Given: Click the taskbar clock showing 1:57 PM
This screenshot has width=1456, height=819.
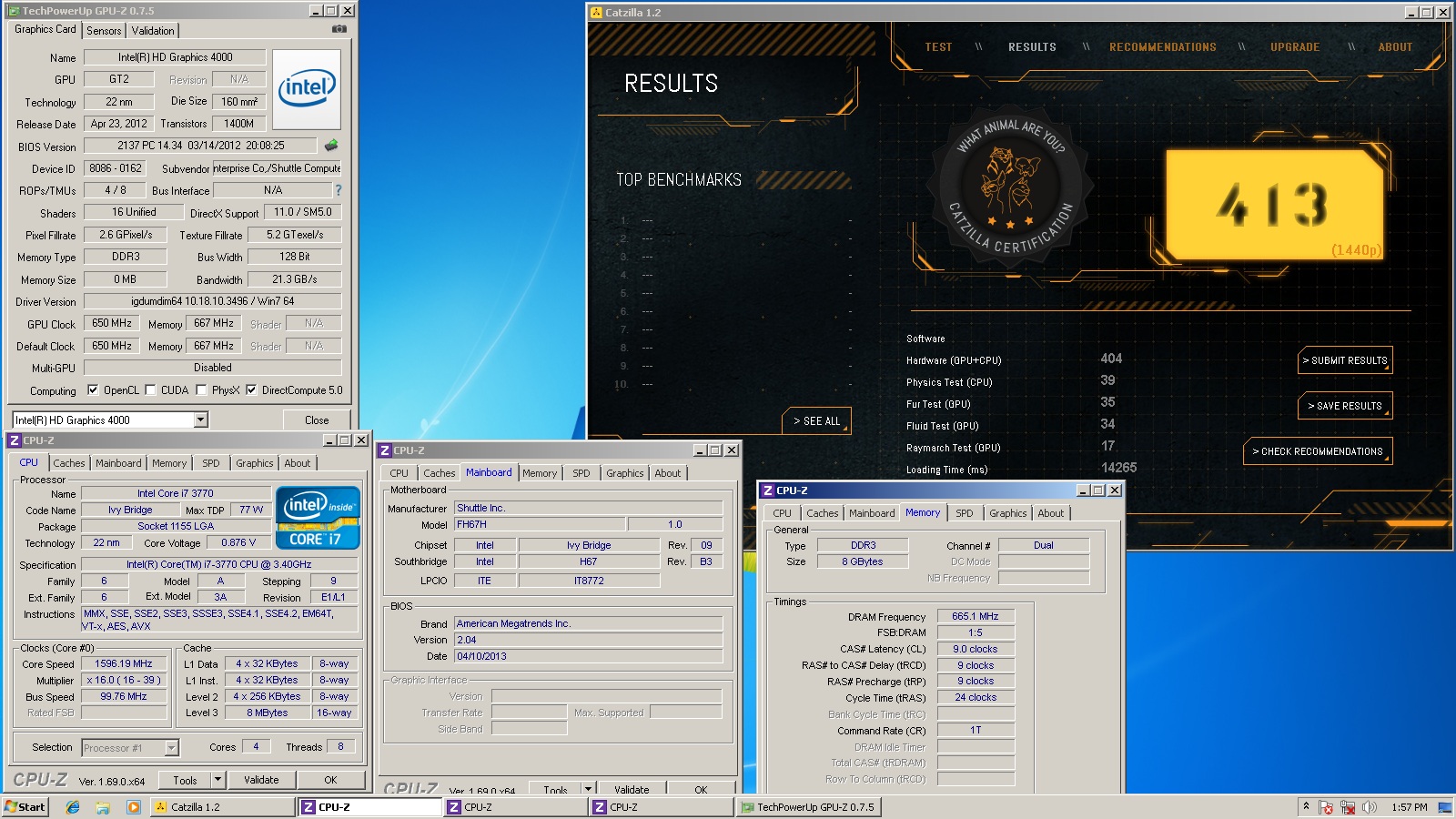Looking at the screenshot, I should pyautogui.click(x=1409, y=807).
